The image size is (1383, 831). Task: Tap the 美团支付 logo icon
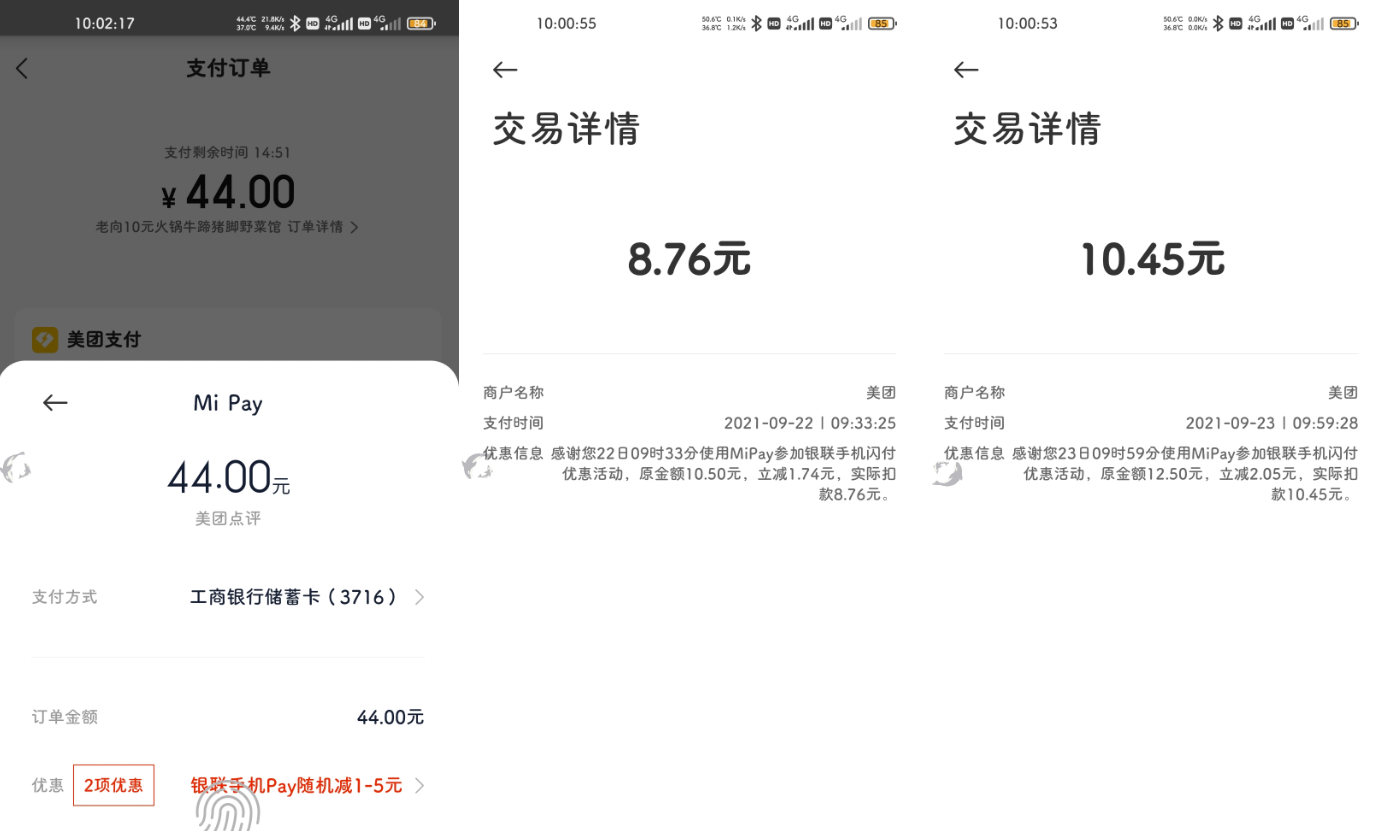pos(45,340)
